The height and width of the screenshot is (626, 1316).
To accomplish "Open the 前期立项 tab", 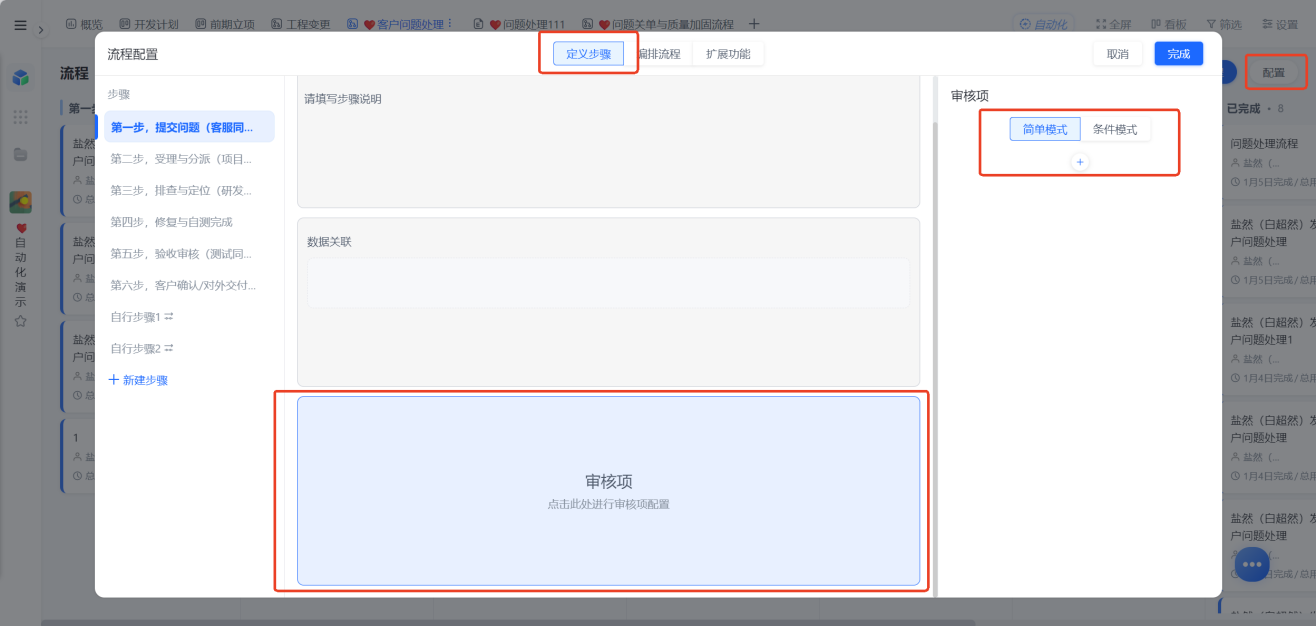I will coord(225,24).
